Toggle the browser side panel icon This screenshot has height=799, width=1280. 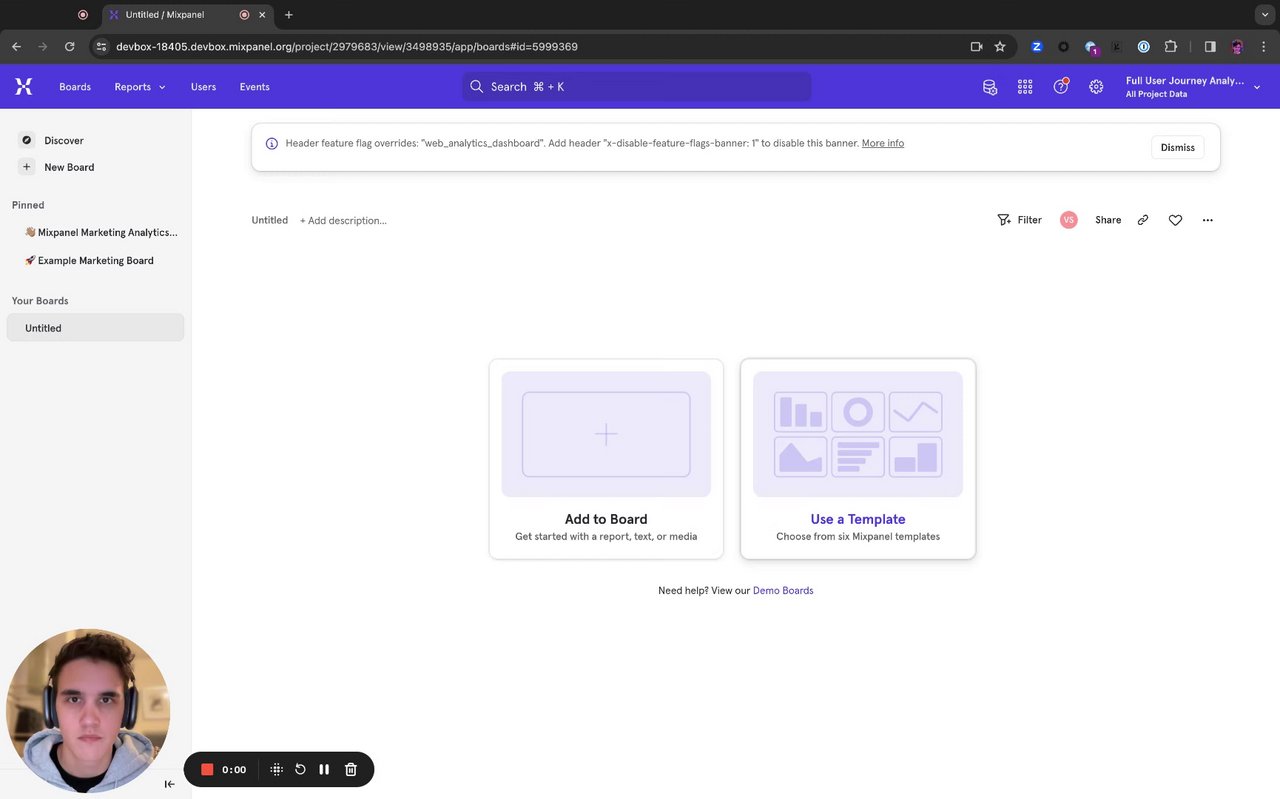[x=1210, y=46]
